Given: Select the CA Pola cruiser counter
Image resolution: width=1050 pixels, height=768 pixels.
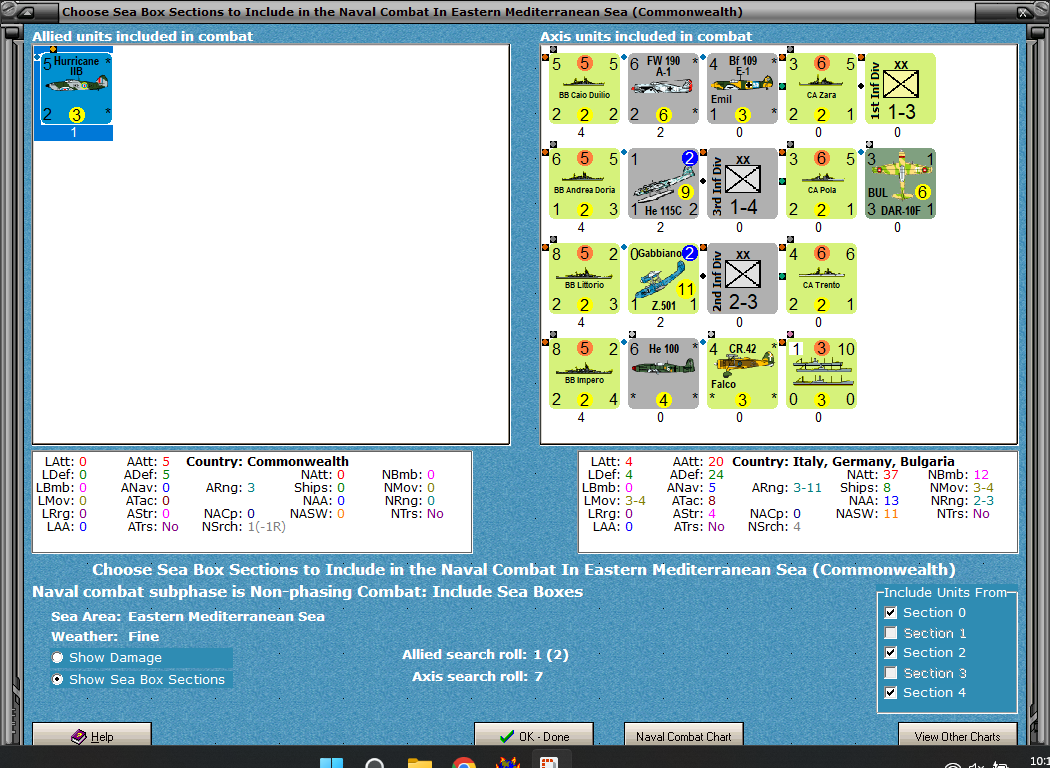Looking at the screenshot, I should 821,183.
